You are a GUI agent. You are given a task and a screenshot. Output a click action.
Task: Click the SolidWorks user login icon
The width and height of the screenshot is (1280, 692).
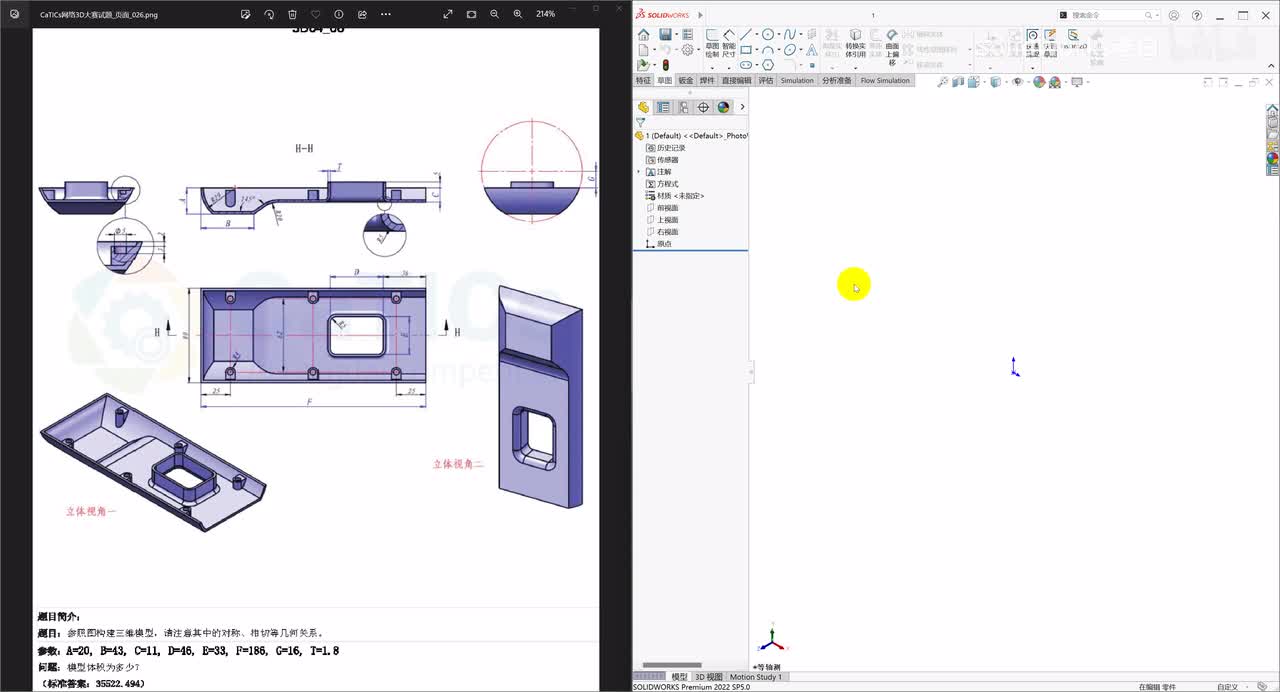coord(1174,15)
